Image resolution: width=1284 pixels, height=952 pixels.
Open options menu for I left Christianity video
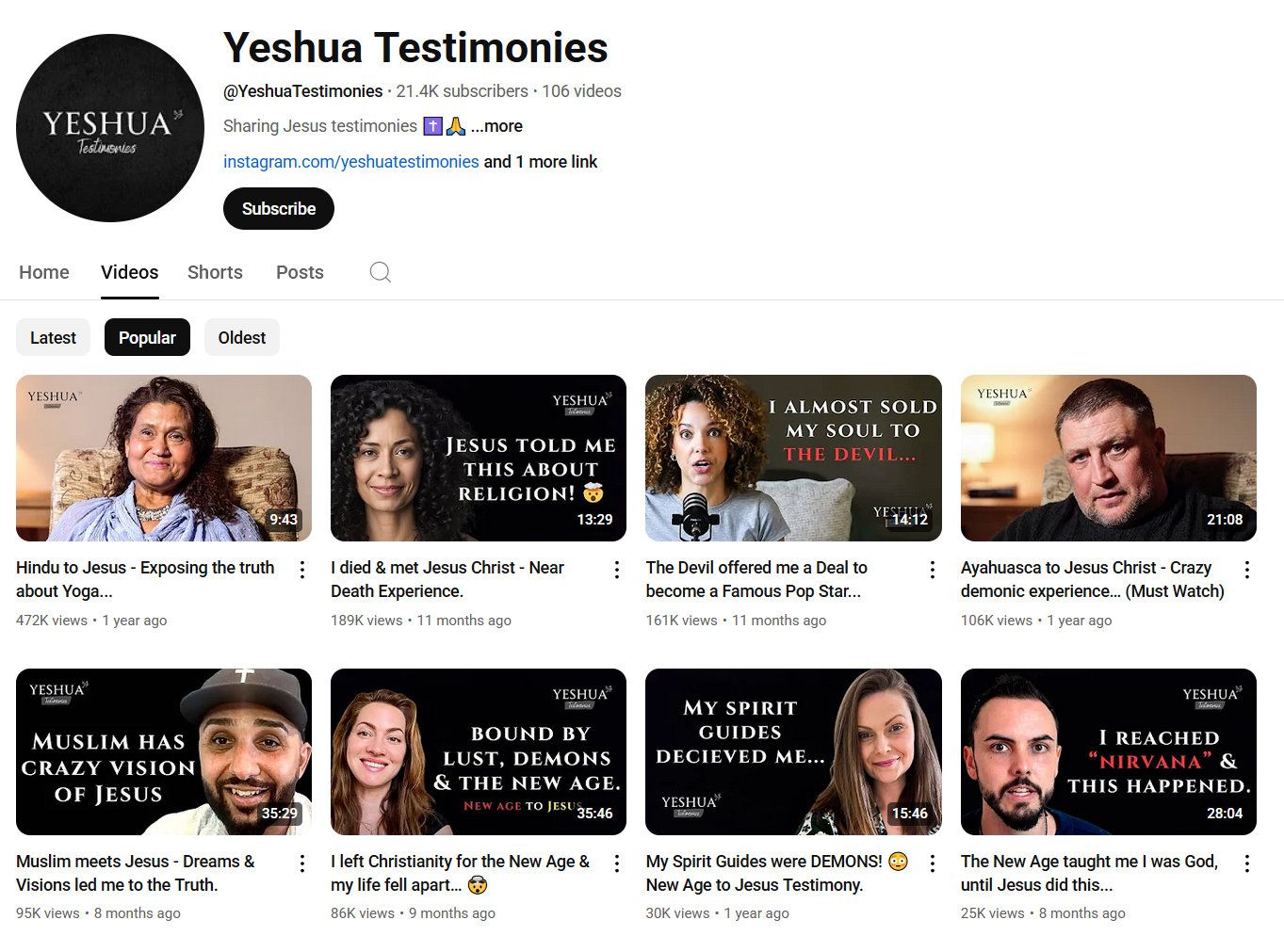[617, 863]
